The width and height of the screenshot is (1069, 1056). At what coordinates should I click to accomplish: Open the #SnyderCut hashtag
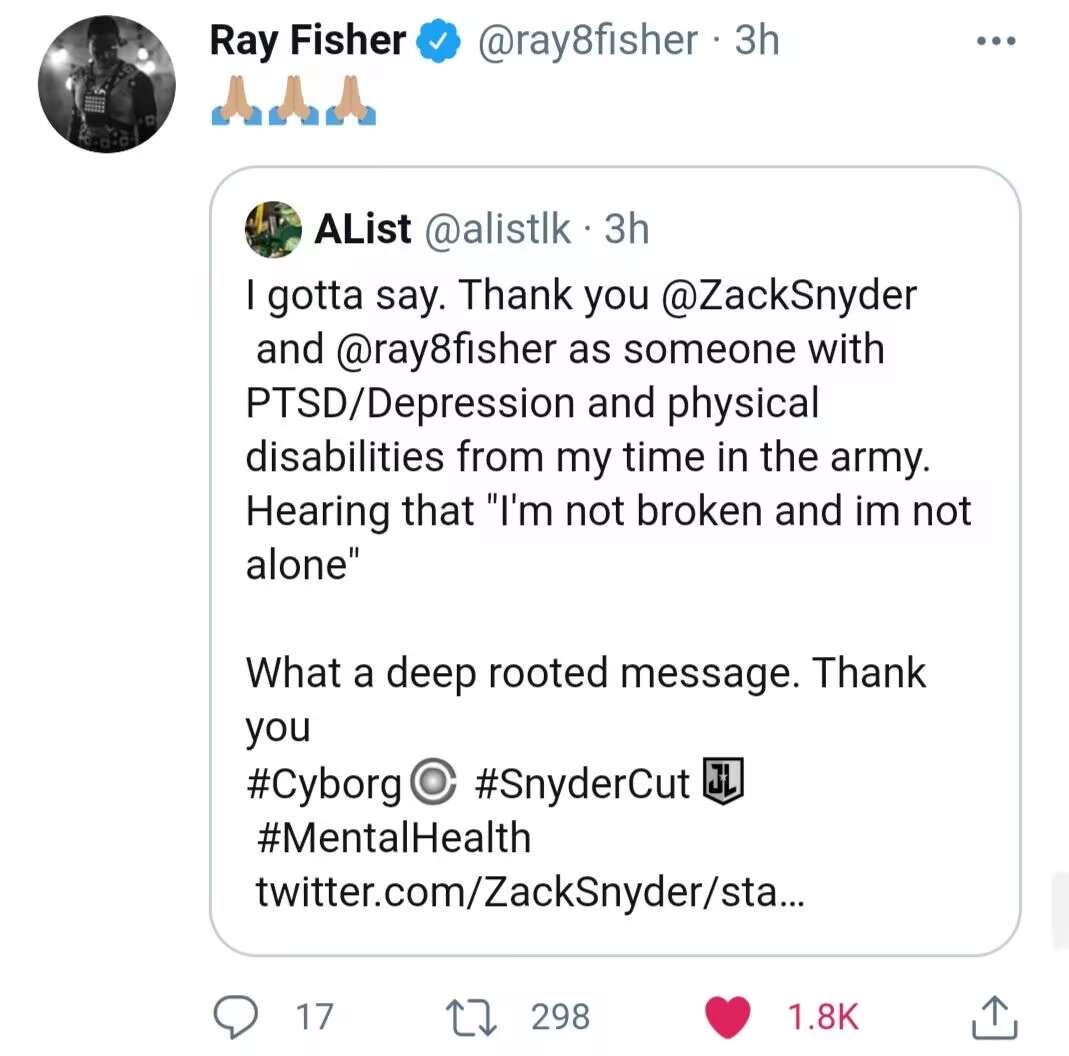click(x=582, y=783)
